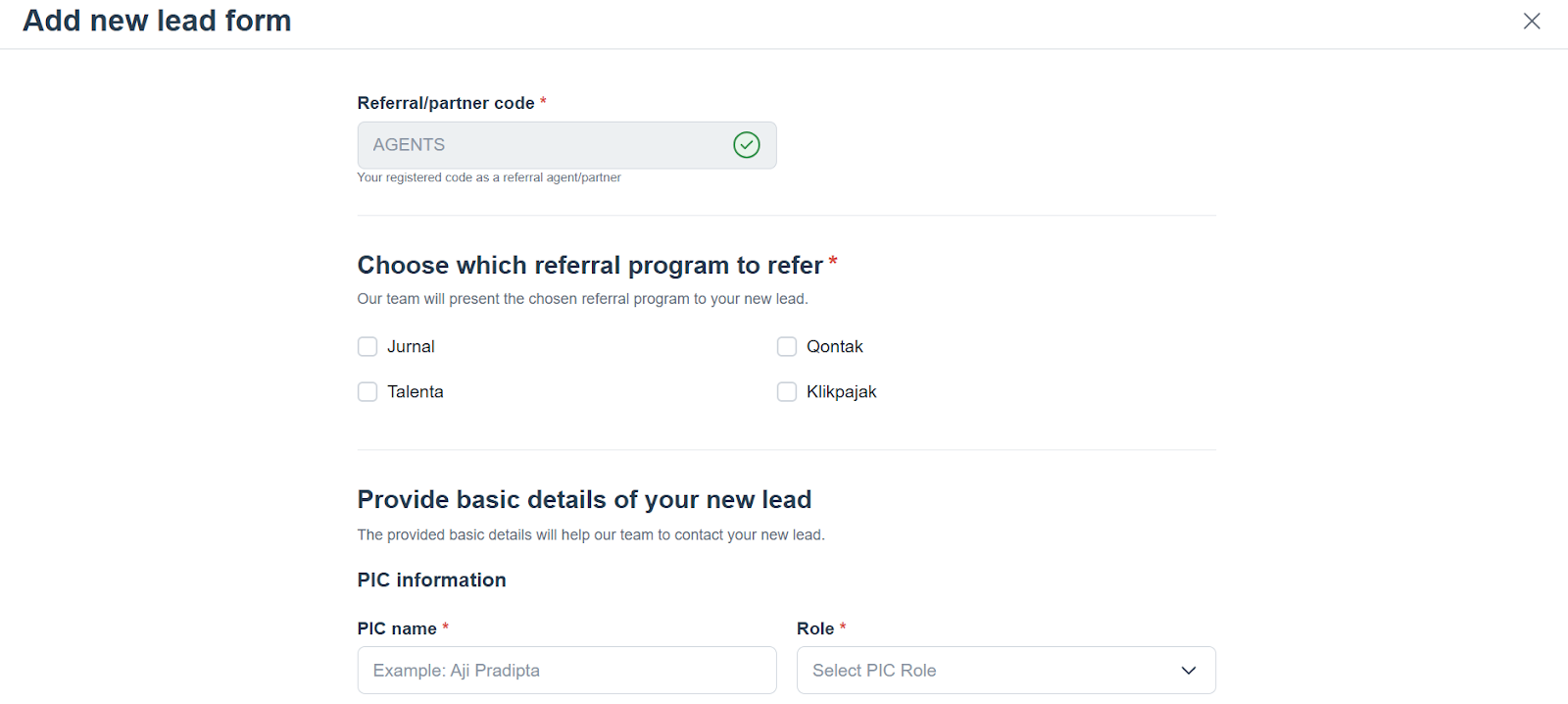Click the Talenta label text
Image resolution: width=1568 pixels, height=704 pixels.
pyautogui.click(x=416, y=392)
